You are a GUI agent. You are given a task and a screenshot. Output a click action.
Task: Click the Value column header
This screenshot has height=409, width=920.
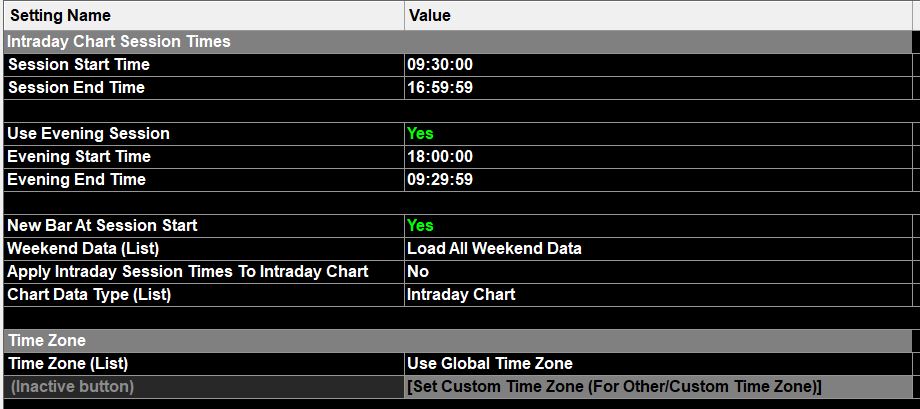coord(430,15)
